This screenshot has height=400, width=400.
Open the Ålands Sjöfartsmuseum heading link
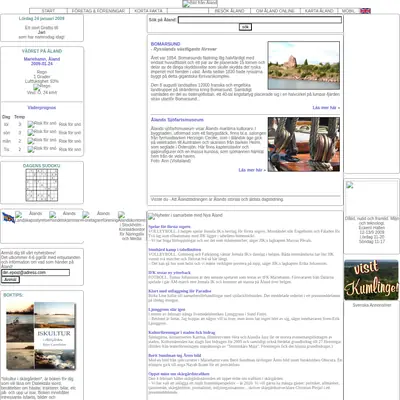[x=177, y=120]
